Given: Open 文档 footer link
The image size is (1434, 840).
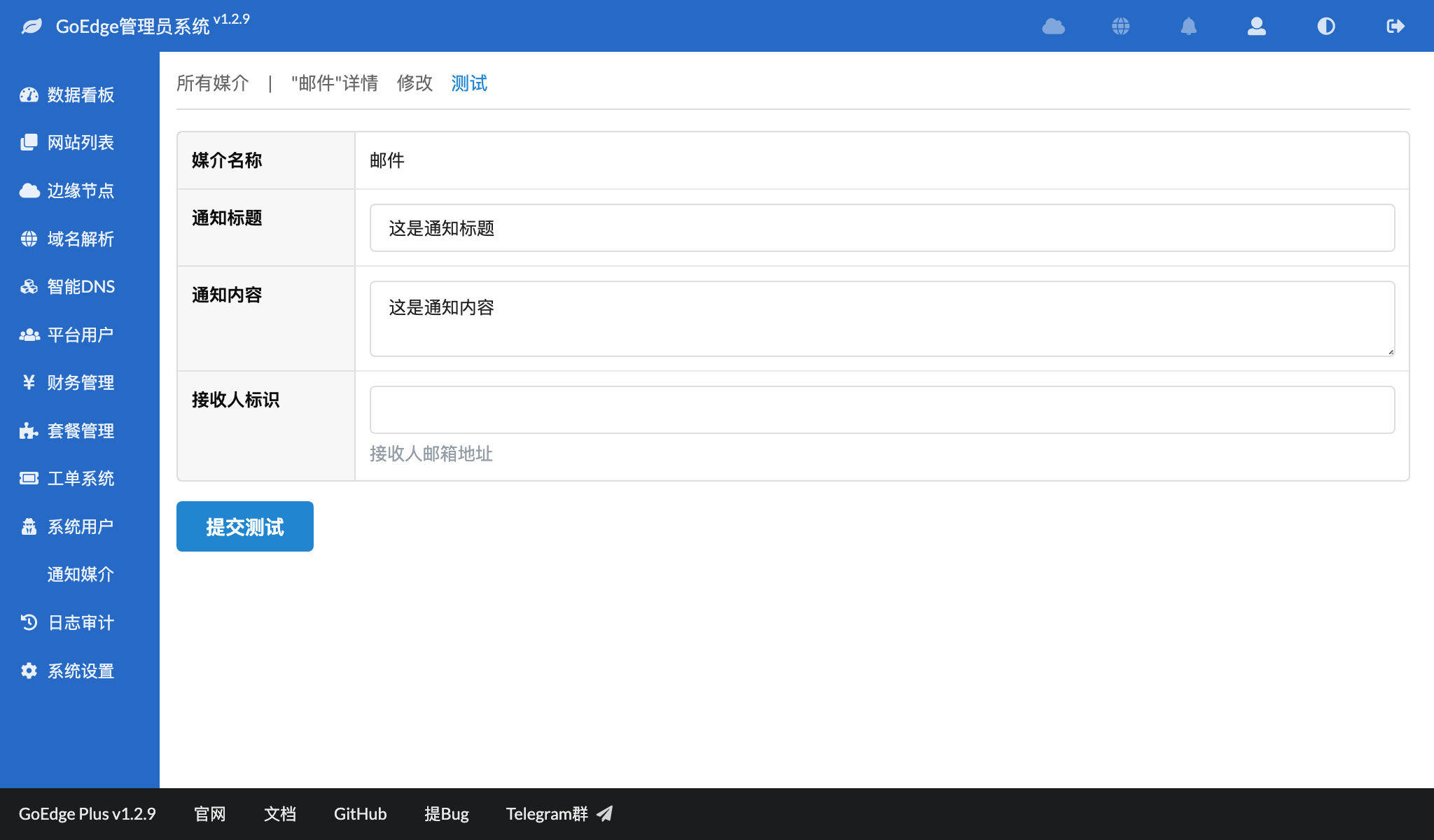Looking at the screenshot, I should (x=280, y=814).
